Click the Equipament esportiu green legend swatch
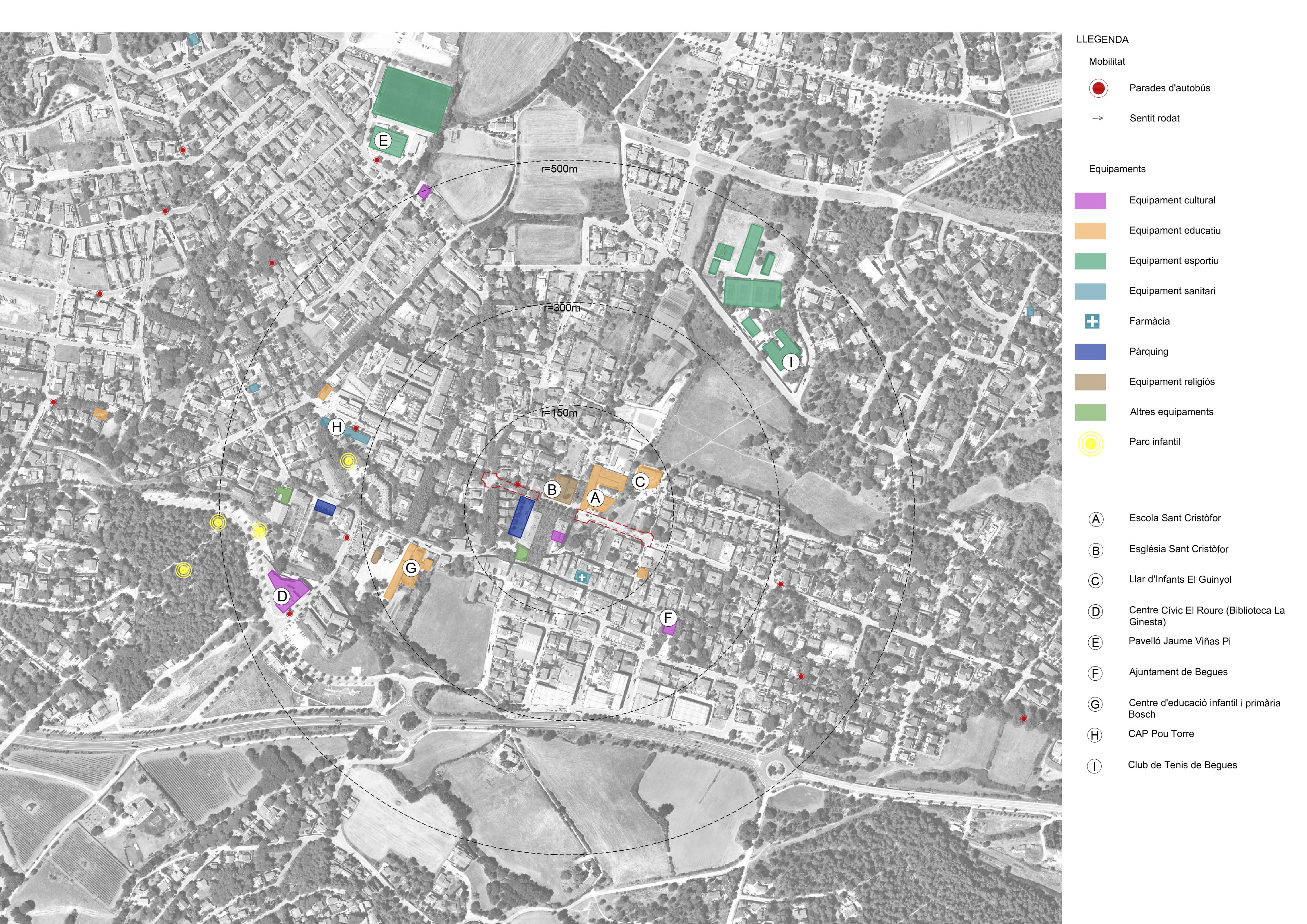This screenshot has width=1307, height=924. [1089, 261]
